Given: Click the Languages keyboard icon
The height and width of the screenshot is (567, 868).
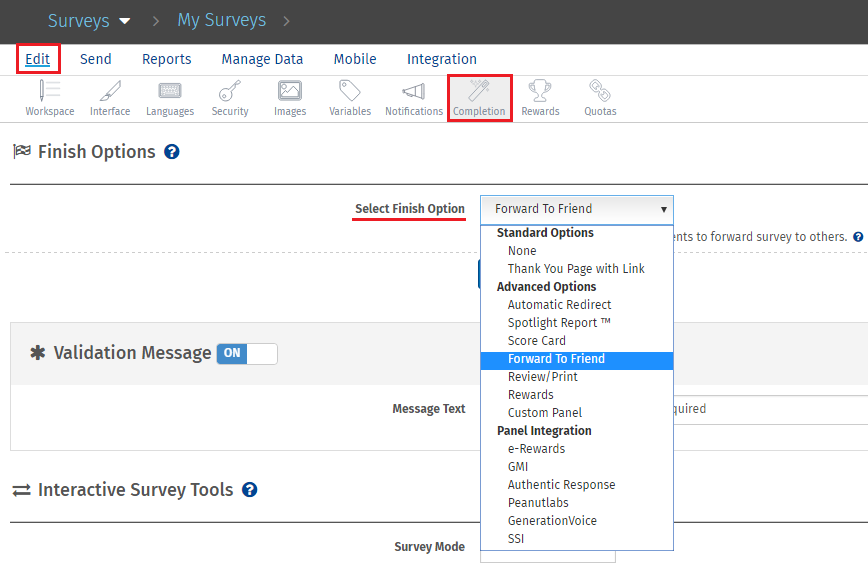Looking at the screenshot, I should 170,92.
